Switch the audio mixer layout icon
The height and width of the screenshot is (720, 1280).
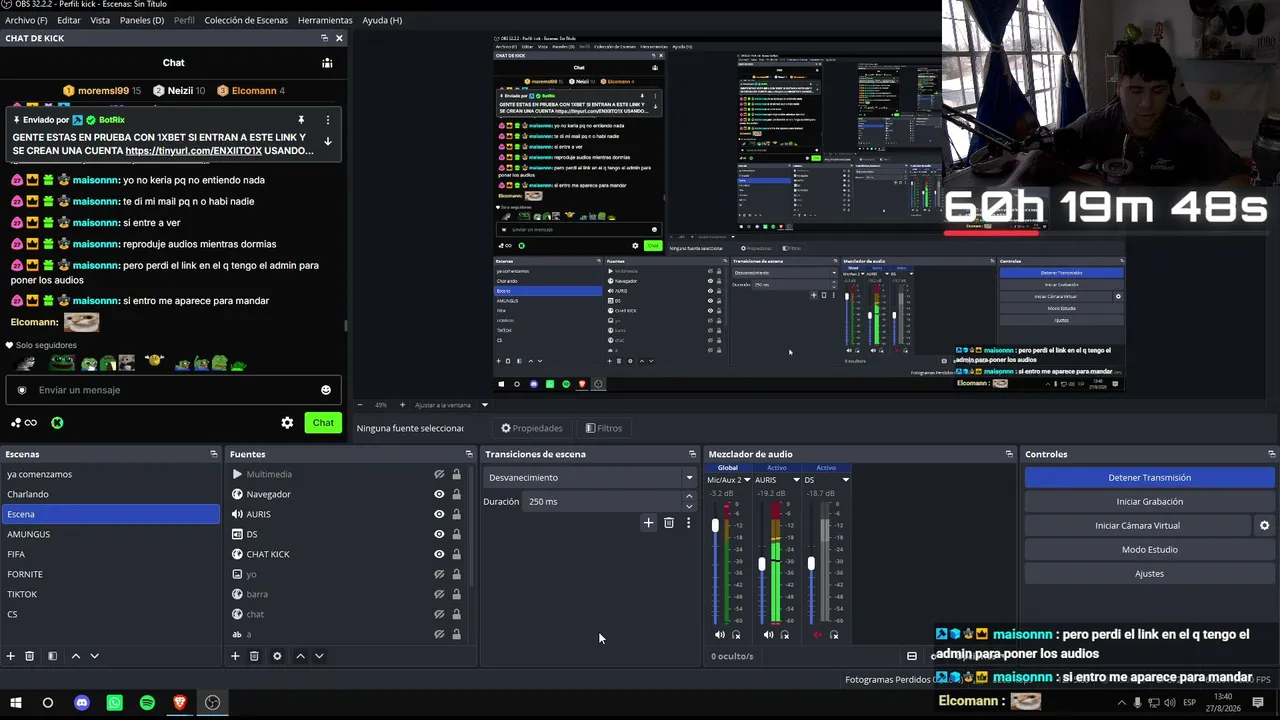(x=911, y=656)
